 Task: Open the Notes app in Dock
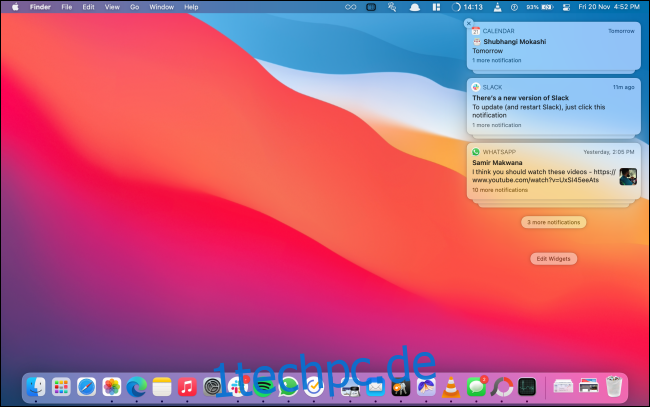pyautogui.click(x=162, y=387)
